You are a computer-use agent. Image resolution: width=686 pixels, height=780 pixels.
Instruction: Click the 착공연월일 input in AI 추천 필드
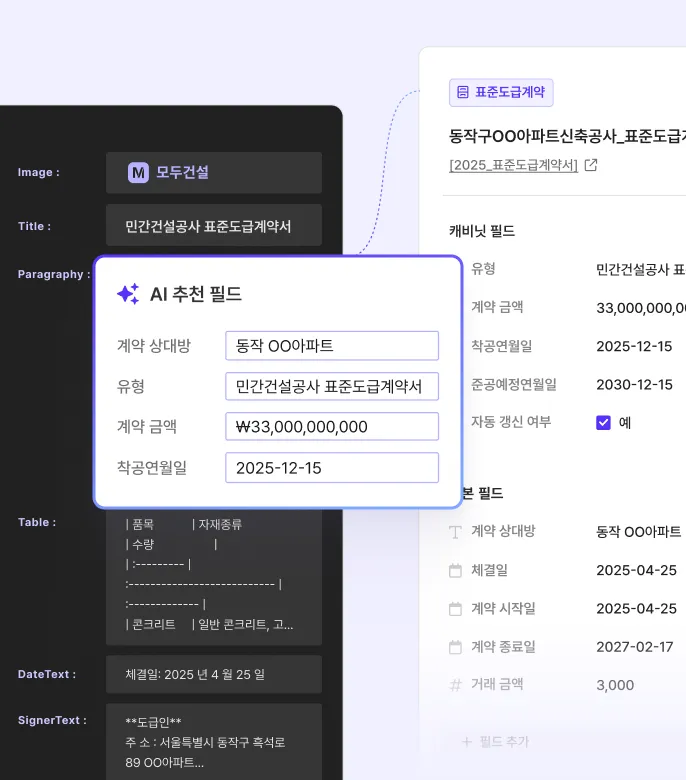pyautogui.click(x=332, y=468)
